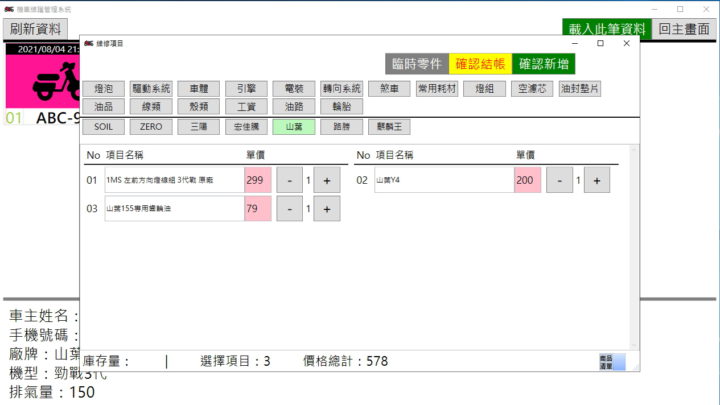Open the 燈泡 parts category

pos(104,88)
